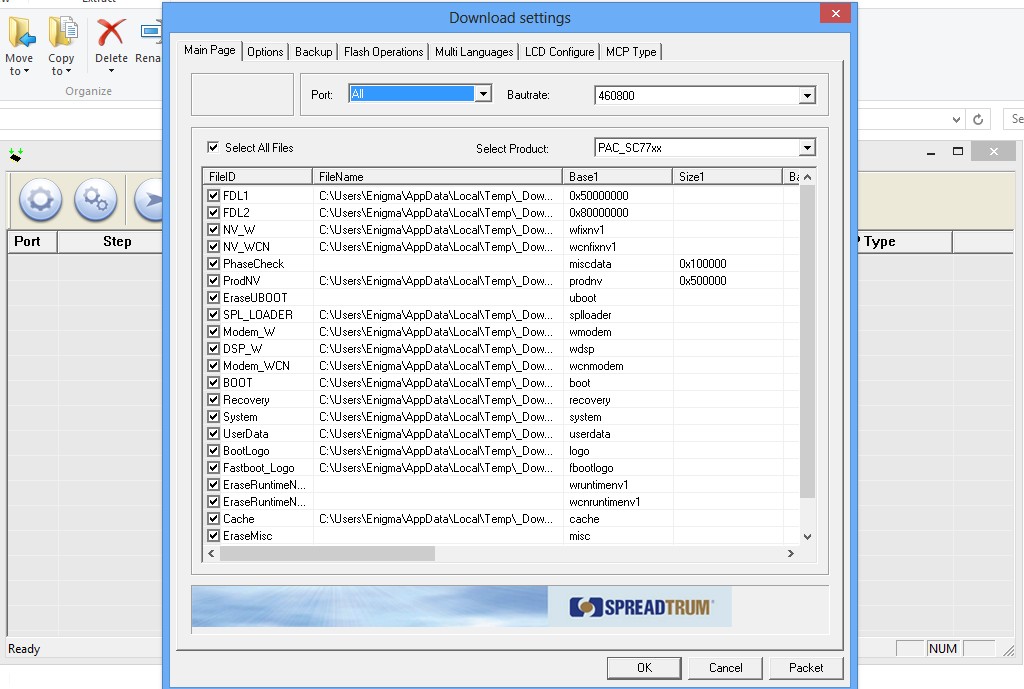Screen dimensions: 1024x689
Task: Click the download tool's window title icon
Action: 15,154
